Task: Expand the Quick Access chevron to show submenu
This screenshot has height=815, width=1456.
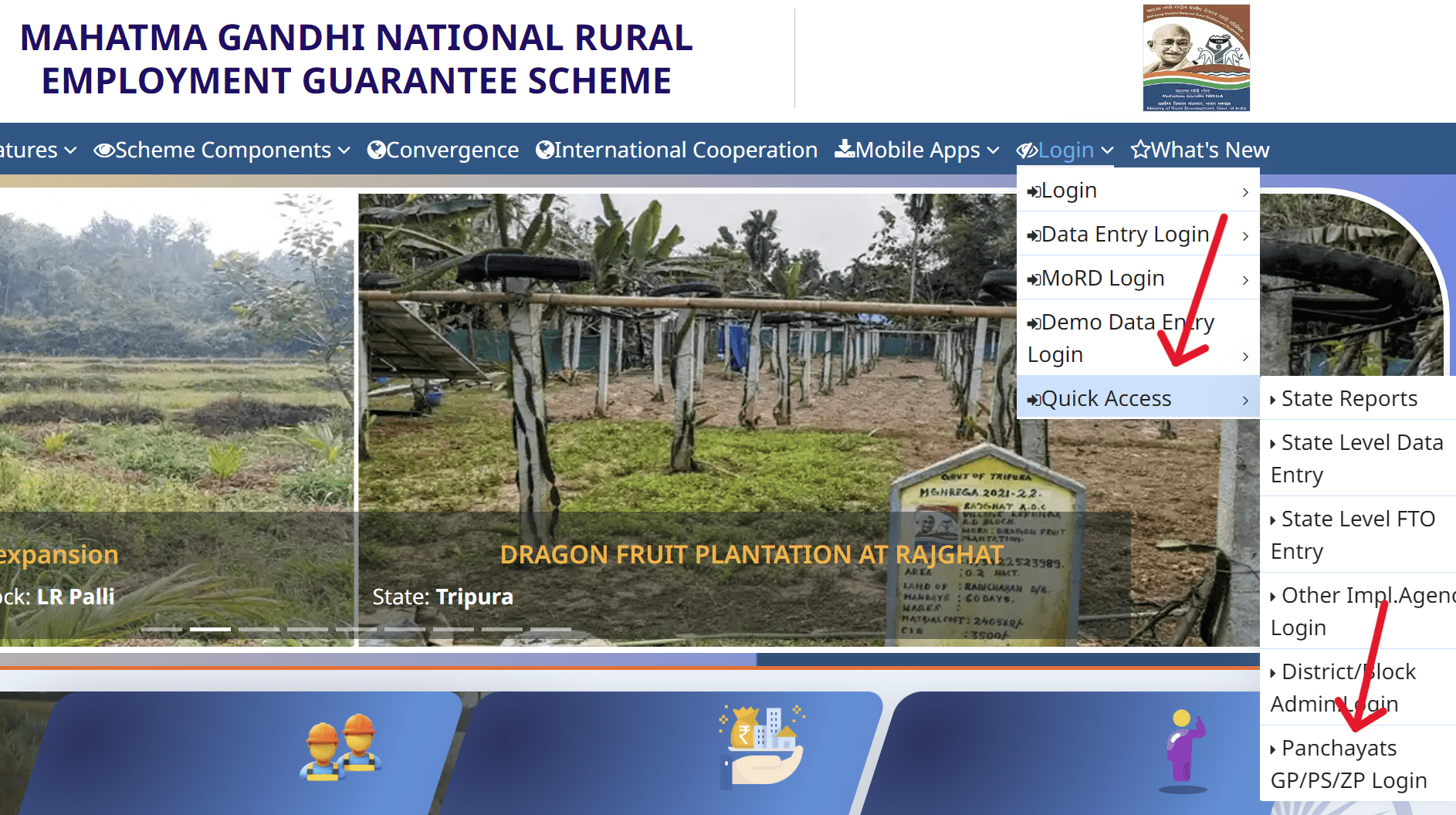Action: click(1244, 399)
